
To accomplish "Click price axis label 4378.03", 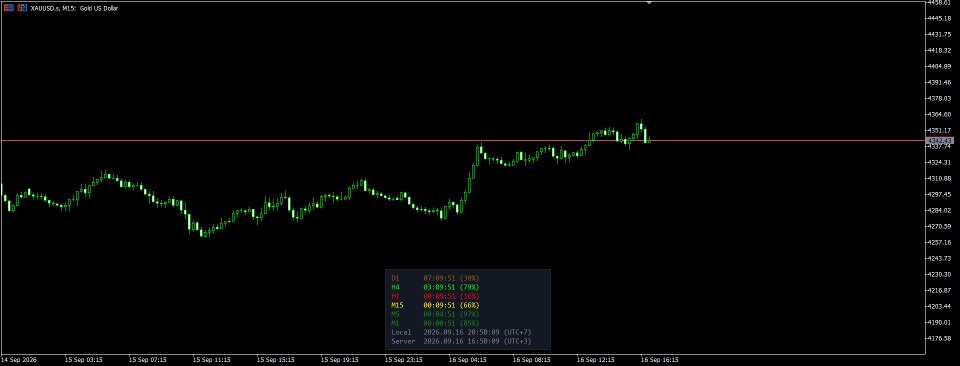I will pos(940,99).
